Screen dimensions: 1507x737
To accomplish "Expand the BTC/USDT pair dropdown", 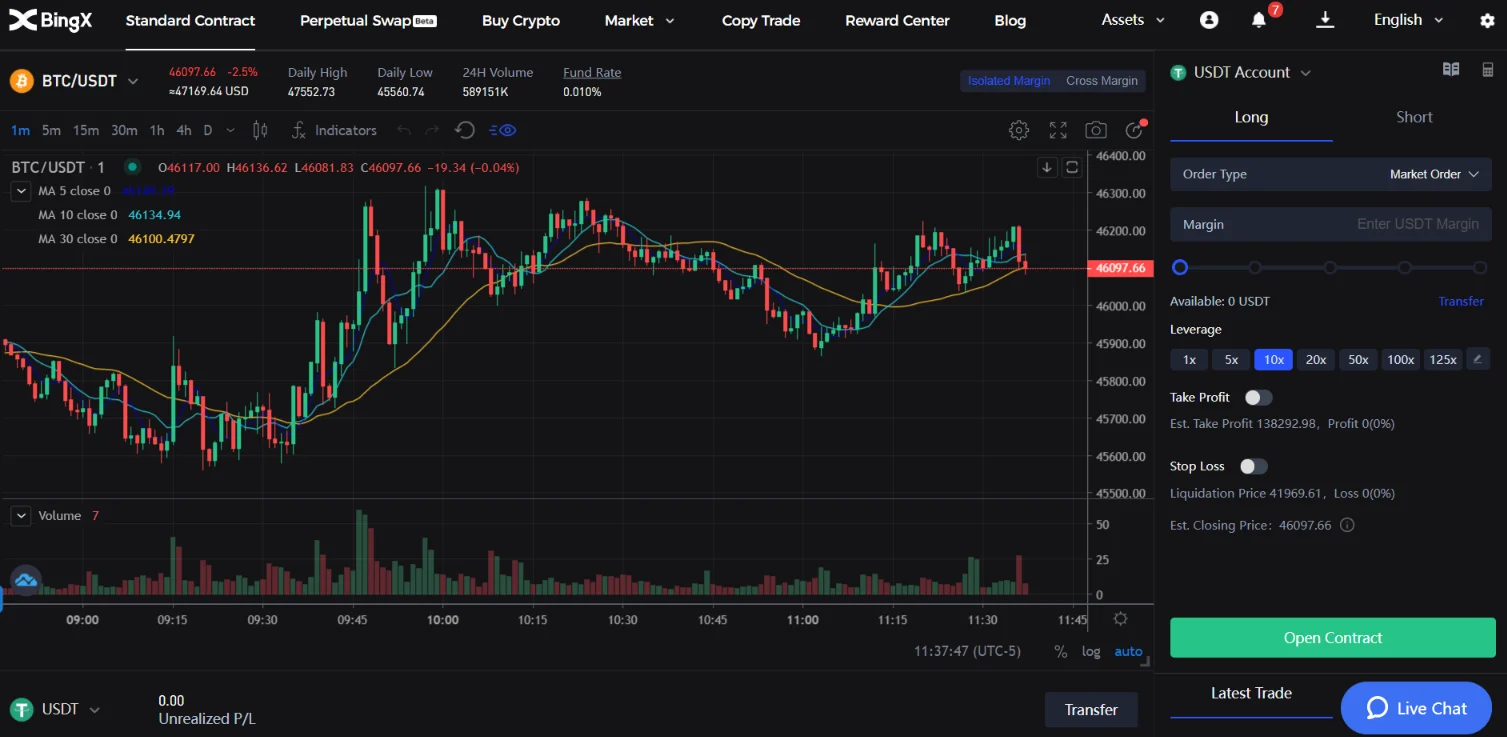I will [132, 81].
